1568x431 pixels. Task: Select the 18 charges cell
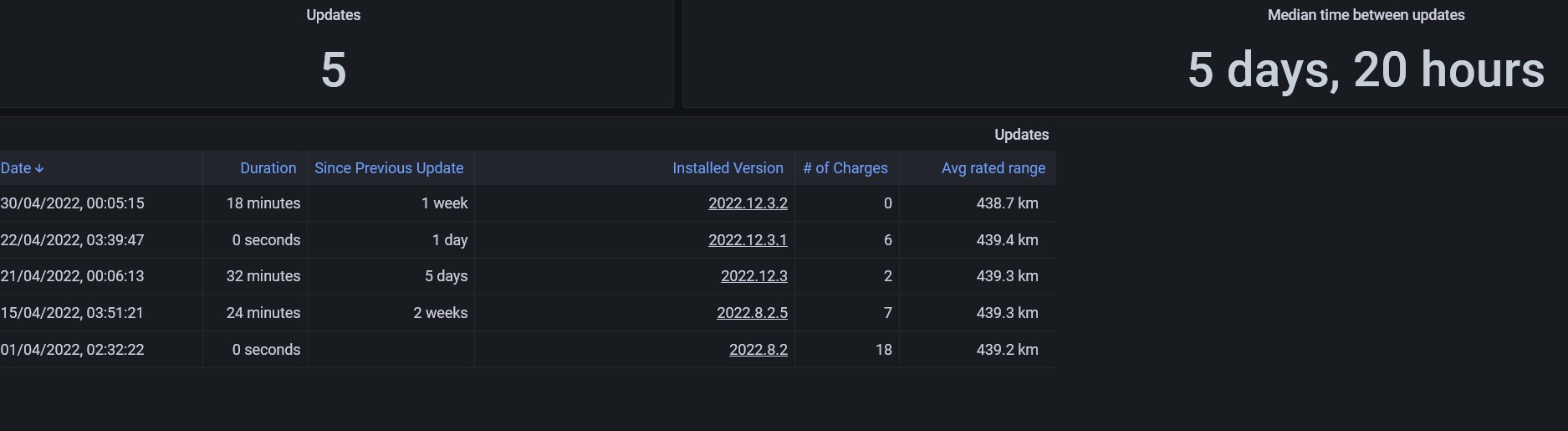coord(883,350)
